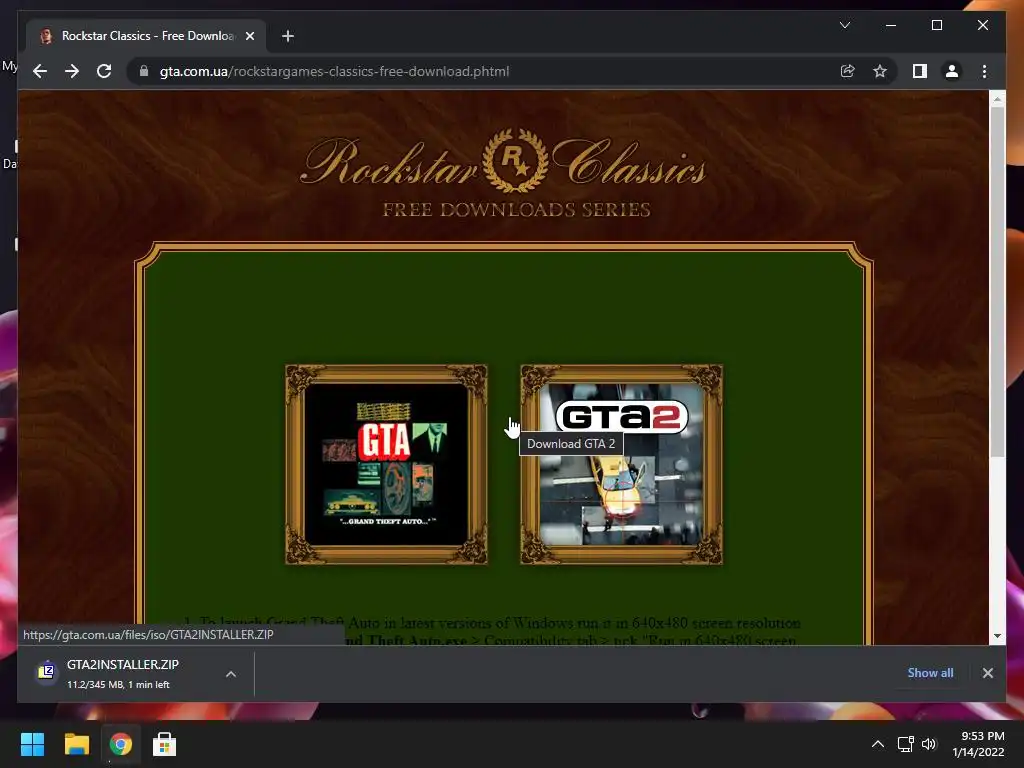
Task: Open the tab search dropdown arrow
Action: [x=844, y=25]
